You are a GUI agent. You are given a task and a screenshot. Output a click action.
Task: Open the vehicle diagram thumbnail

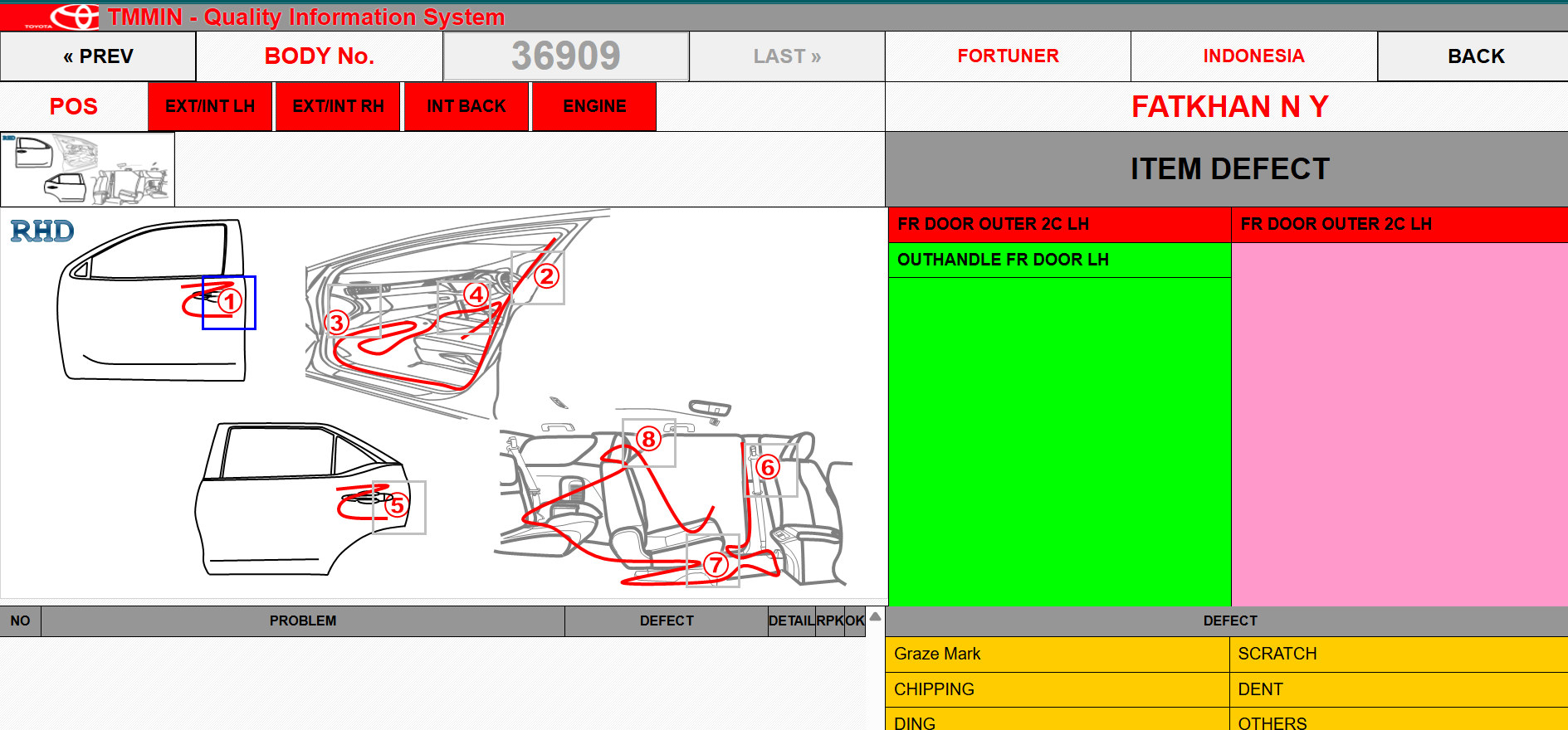point(87,169)
